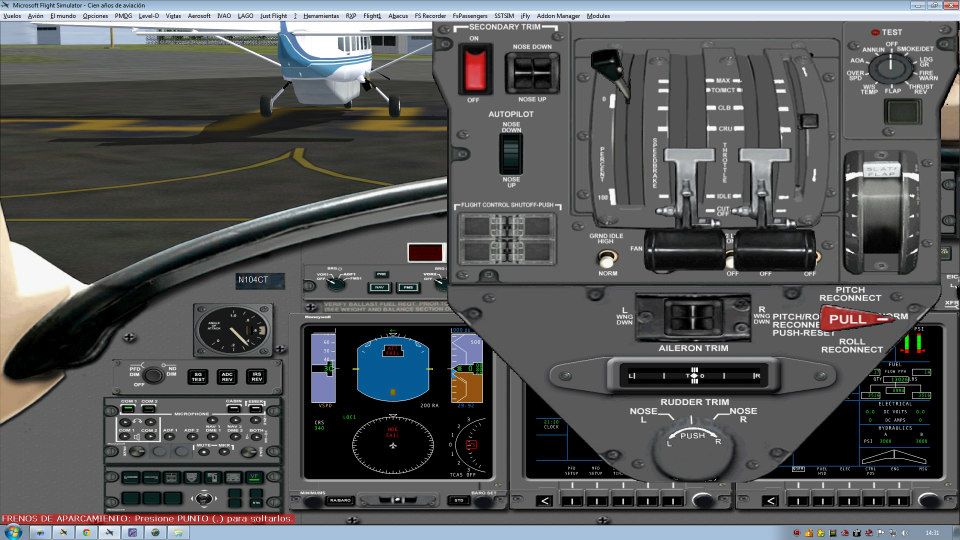Turn the Rudder Trim PUSH knob
Image resolution: width=960 pixels, height=540 pixels.
click(x=692, y=450)
